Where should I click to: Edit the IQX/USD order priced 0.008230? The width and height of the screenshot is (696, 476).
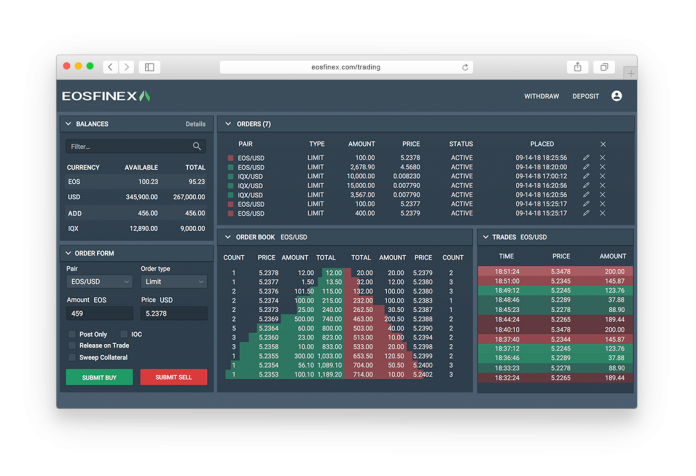tap(586, 176)
